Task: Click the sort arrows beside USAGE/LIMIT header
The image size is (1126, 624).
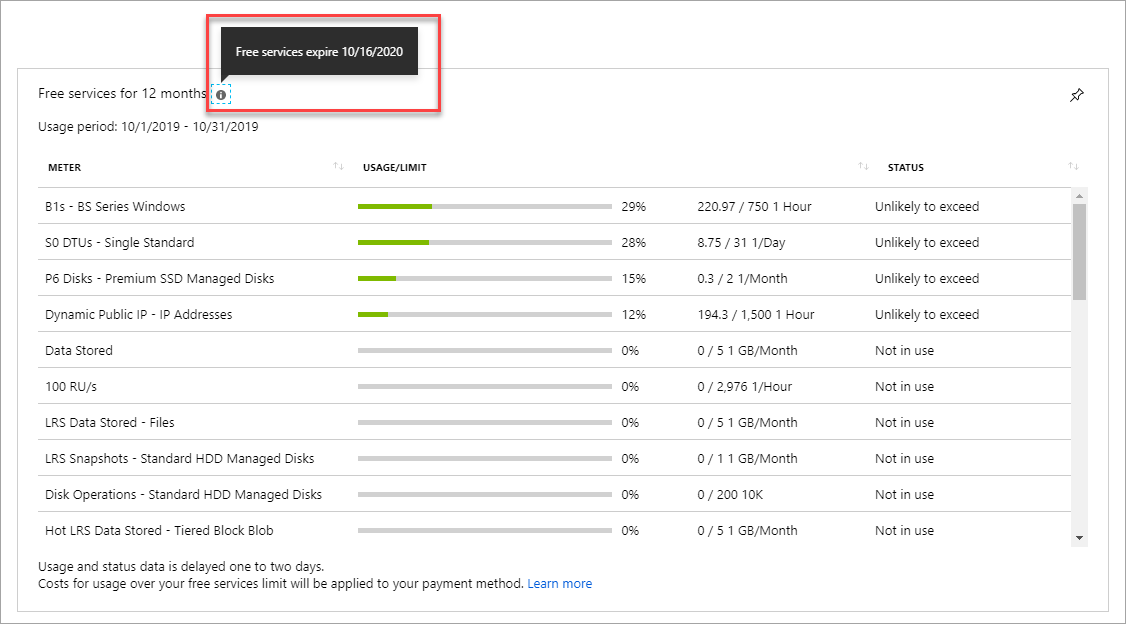Action: click(x=863, y=167)
